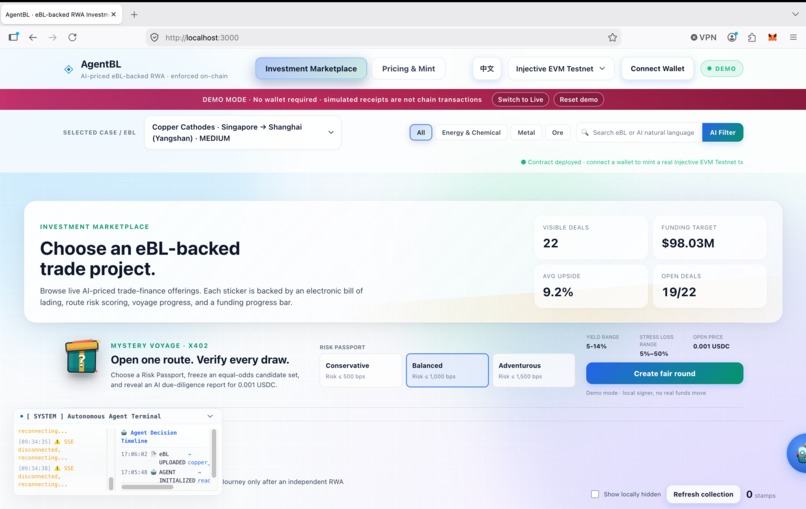Screen dimensions: 806x509
Task: Click the Open Deals 19/22 stat card
Action: [709, 286]
